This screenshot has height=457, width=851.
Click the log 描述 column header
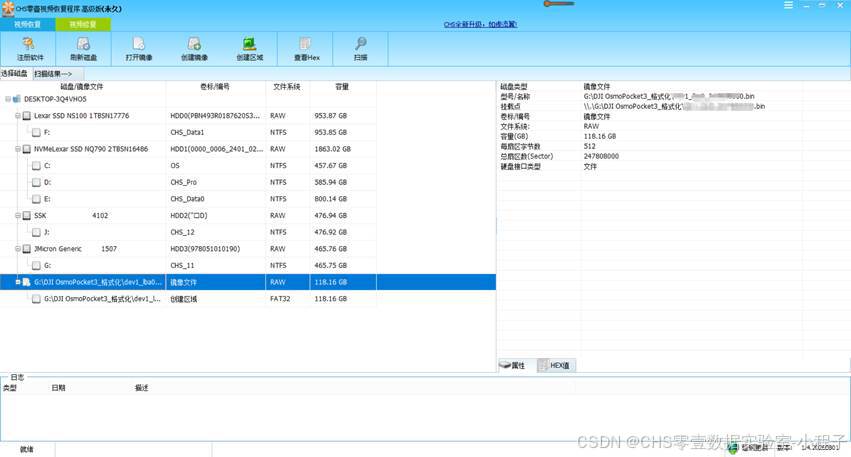pyautogui.click(x=142, y=388)
